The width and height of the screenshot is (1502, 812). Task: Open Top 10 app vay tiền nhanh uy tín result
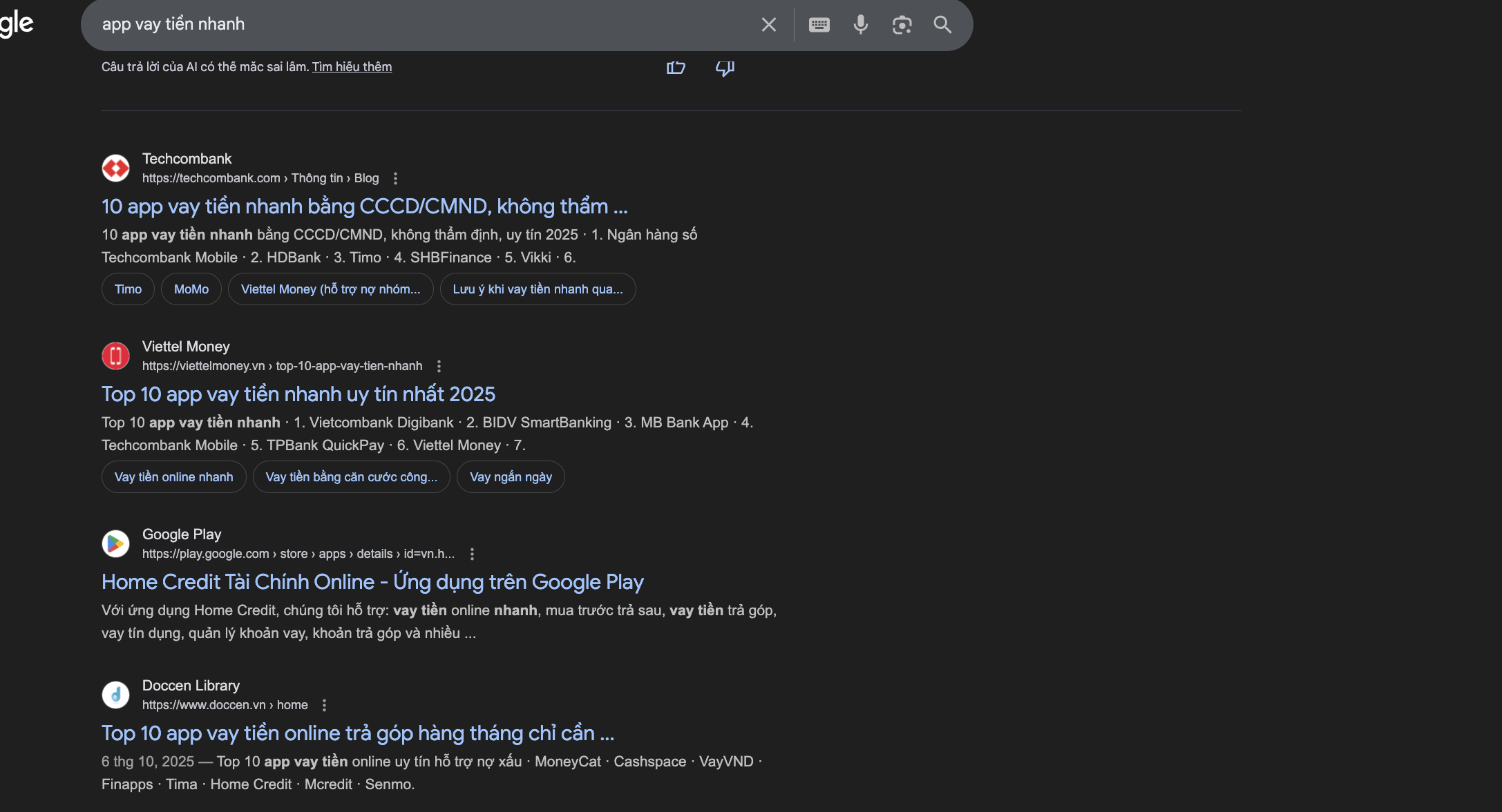tap(298, 394)
